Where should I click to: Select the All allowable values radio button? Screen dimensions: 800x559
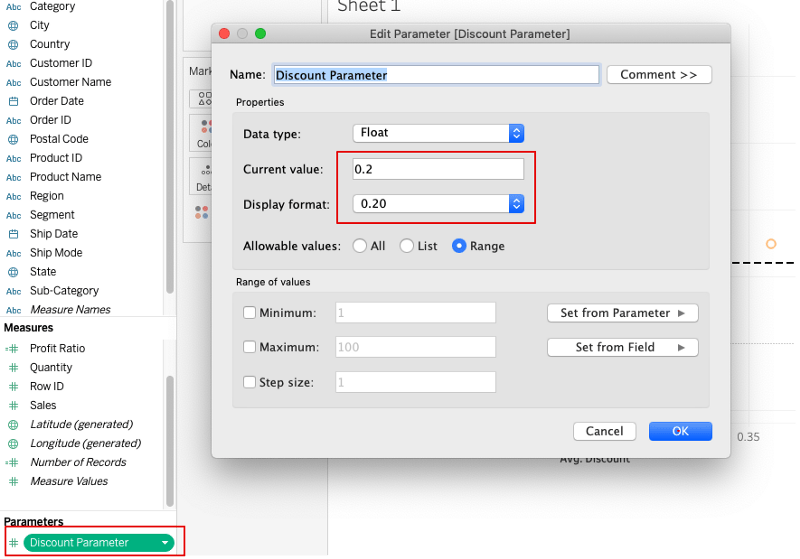(x=360, y=246)
